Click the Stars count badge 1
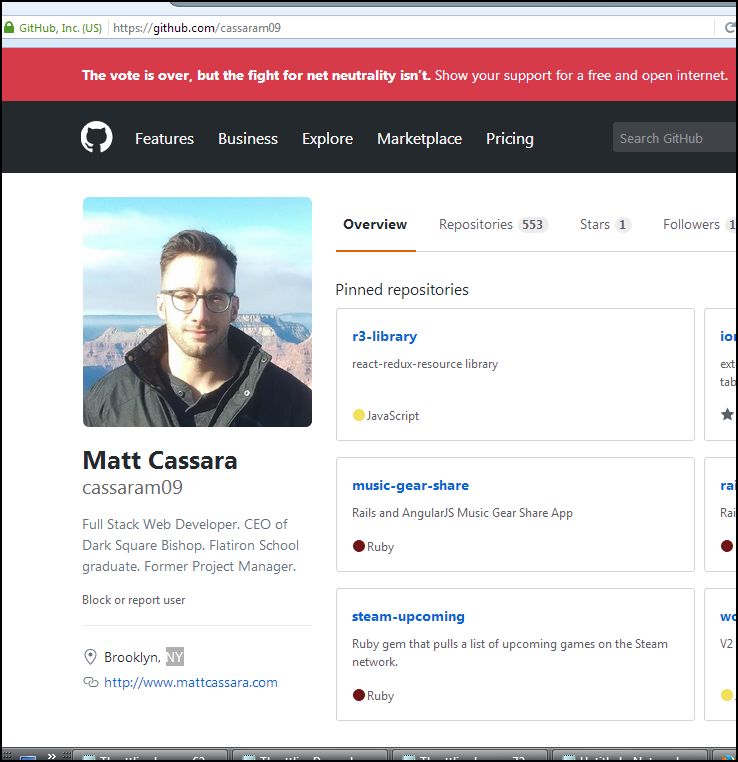Image resolution: width=738 pixels, height=762 pixels. [x=622, y=225]
